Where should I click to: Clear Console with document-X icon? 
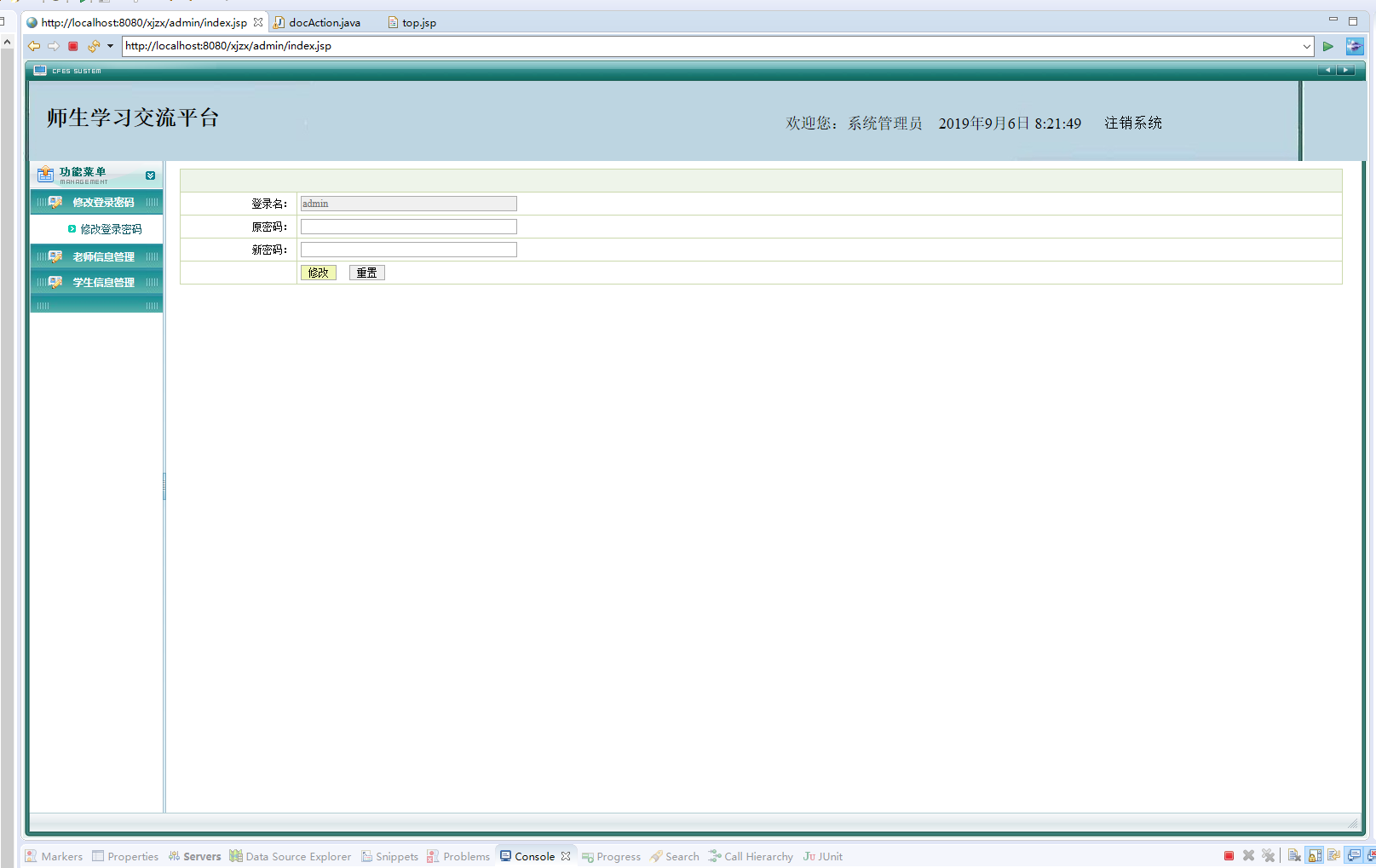(x=1294, y=855)
